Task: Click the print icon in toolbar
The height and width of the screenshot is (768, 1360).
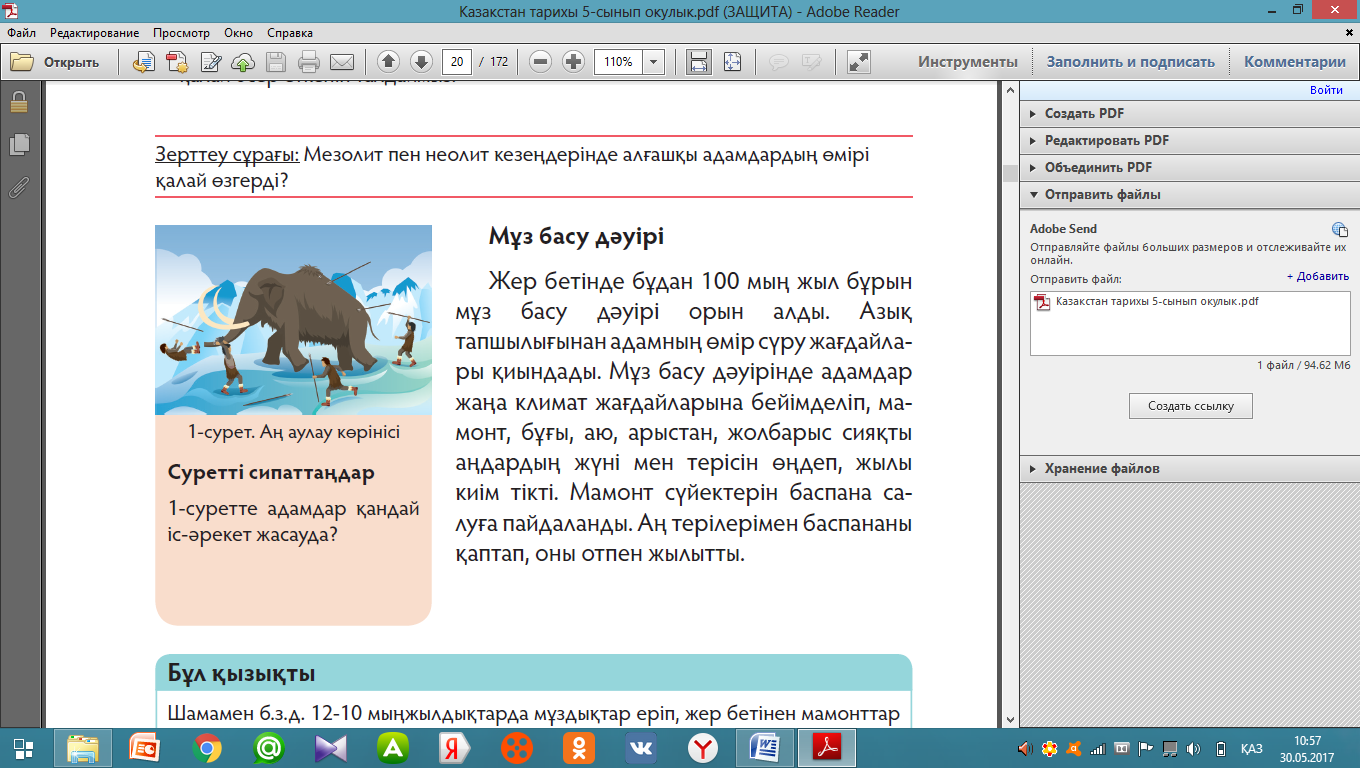Action: tap(309, 62)
